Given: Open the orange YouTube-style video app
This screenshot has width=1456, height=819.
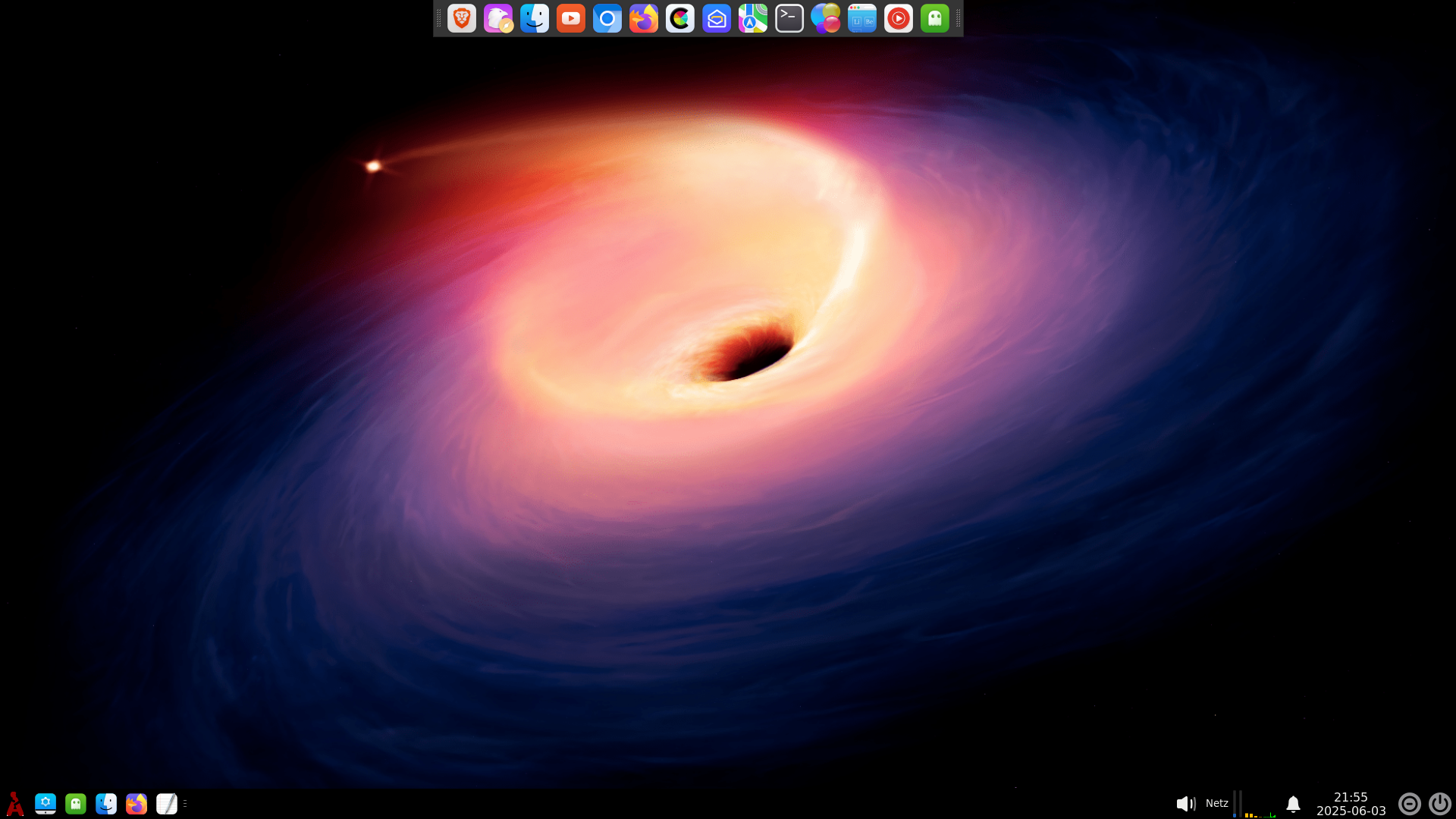Looking at the screenshot, I should 570,18.
